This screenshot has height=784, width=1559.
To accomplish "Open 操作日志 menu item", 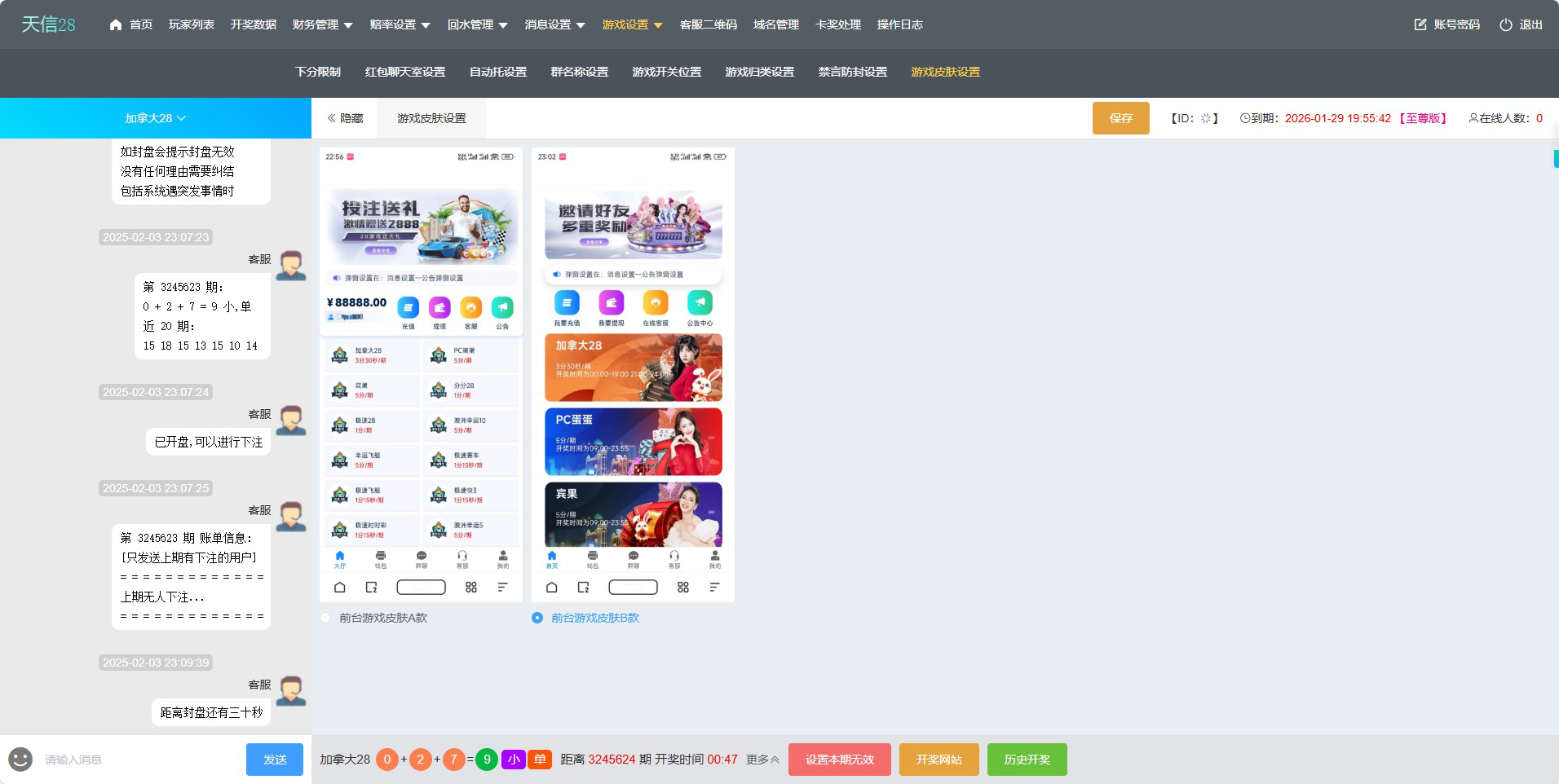I will pyautogui.click(x=900, y=24).
